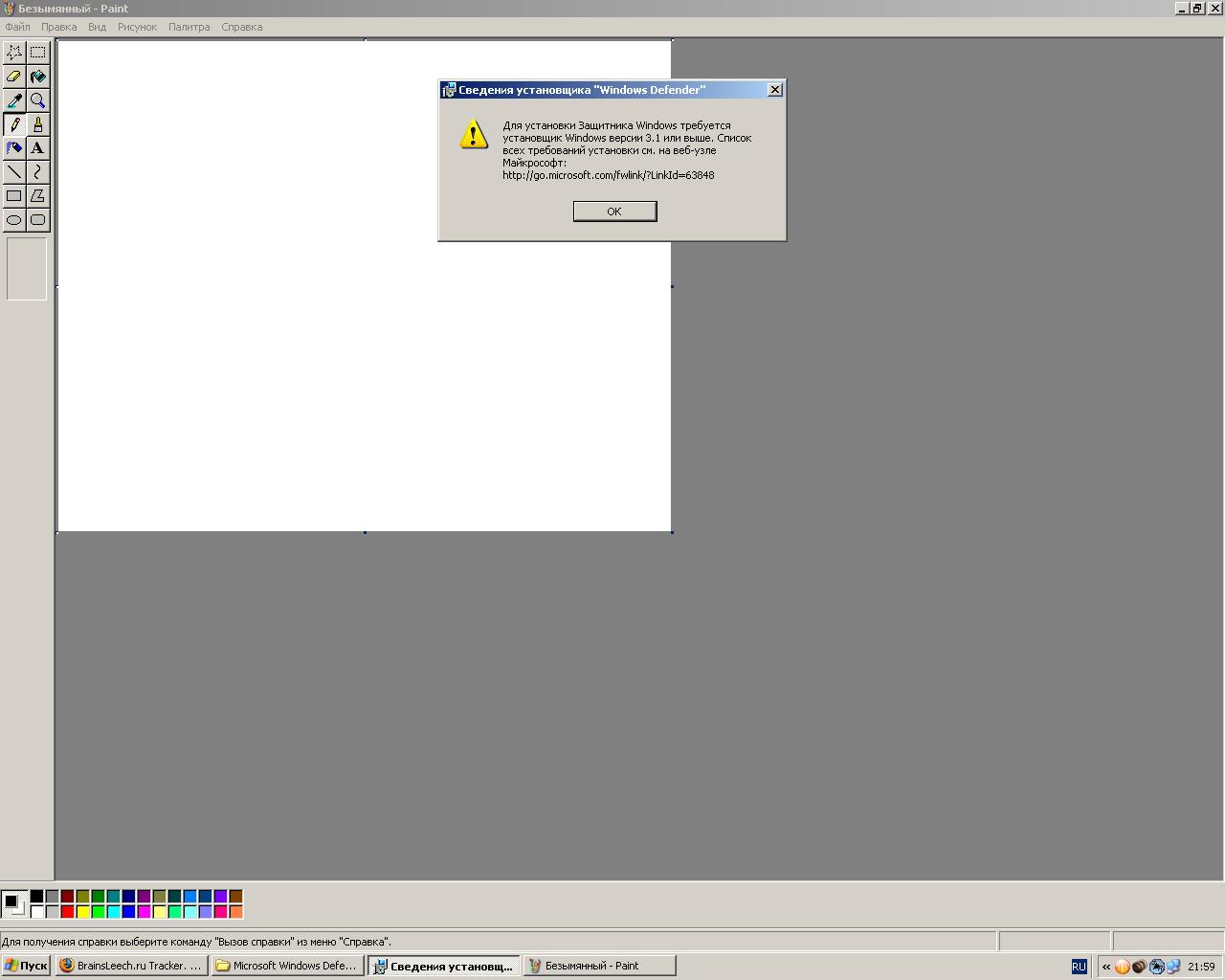Viewport: 1225px width, 980px height.
Task: Select the magenta color swatch
Action: tap(144, 912)
